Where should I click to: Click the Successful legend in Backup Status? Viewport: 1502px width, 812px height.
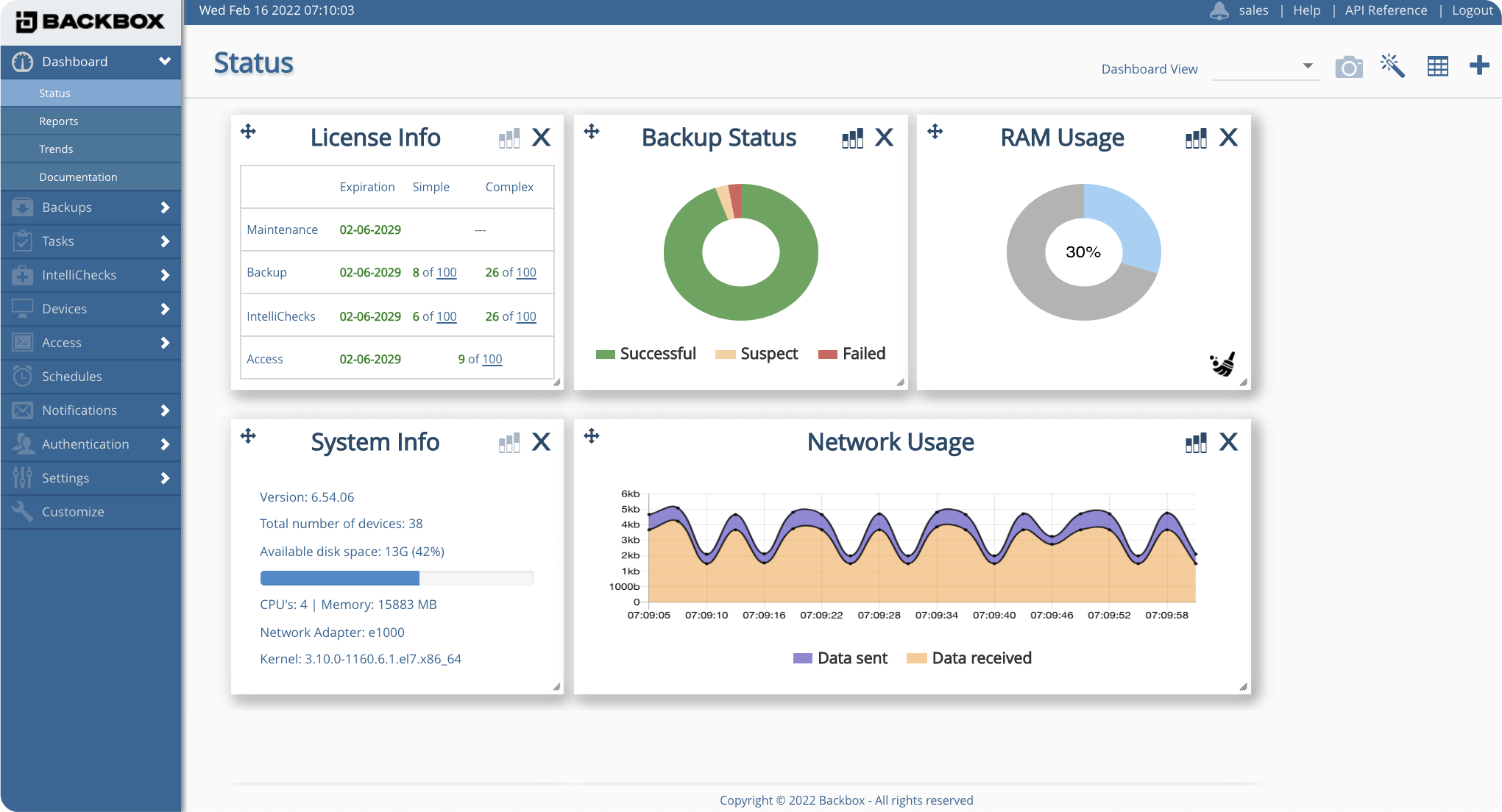(646, 354)
